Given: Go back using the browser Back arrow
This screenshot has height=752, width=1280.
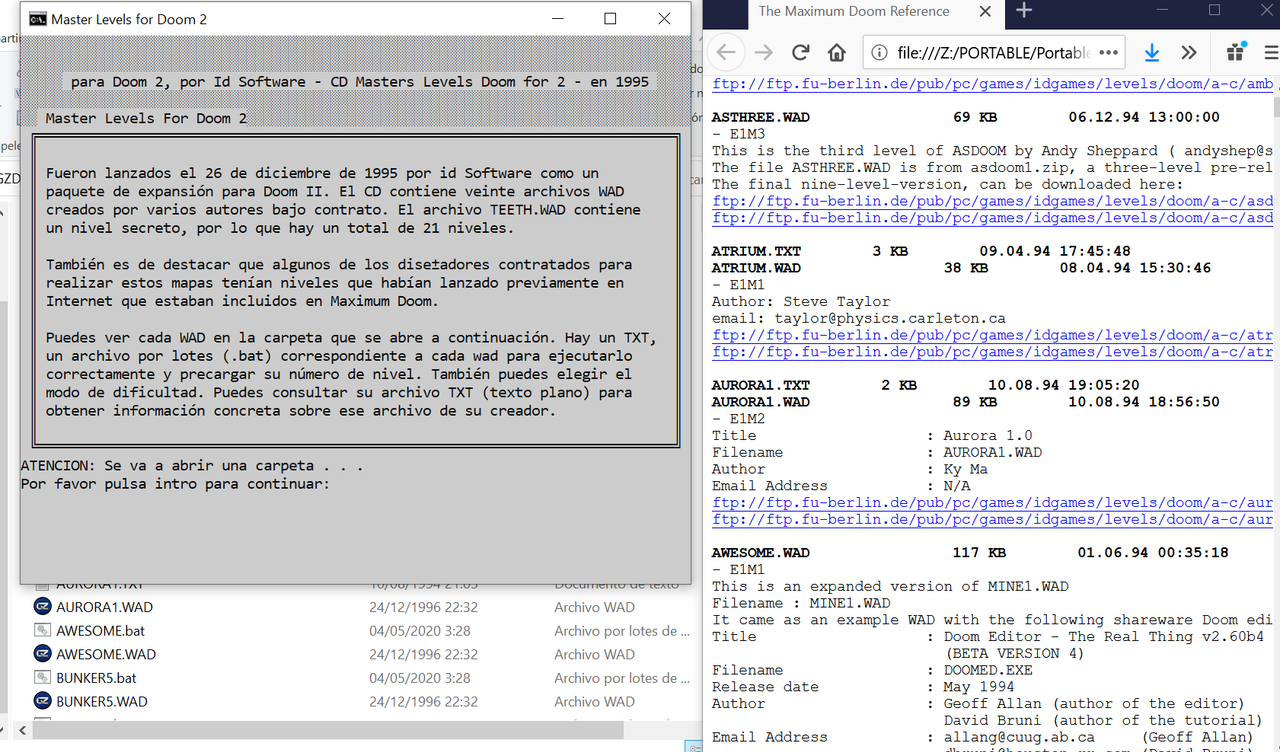Looking at the screenshot, I should click(x=727, y=52).
